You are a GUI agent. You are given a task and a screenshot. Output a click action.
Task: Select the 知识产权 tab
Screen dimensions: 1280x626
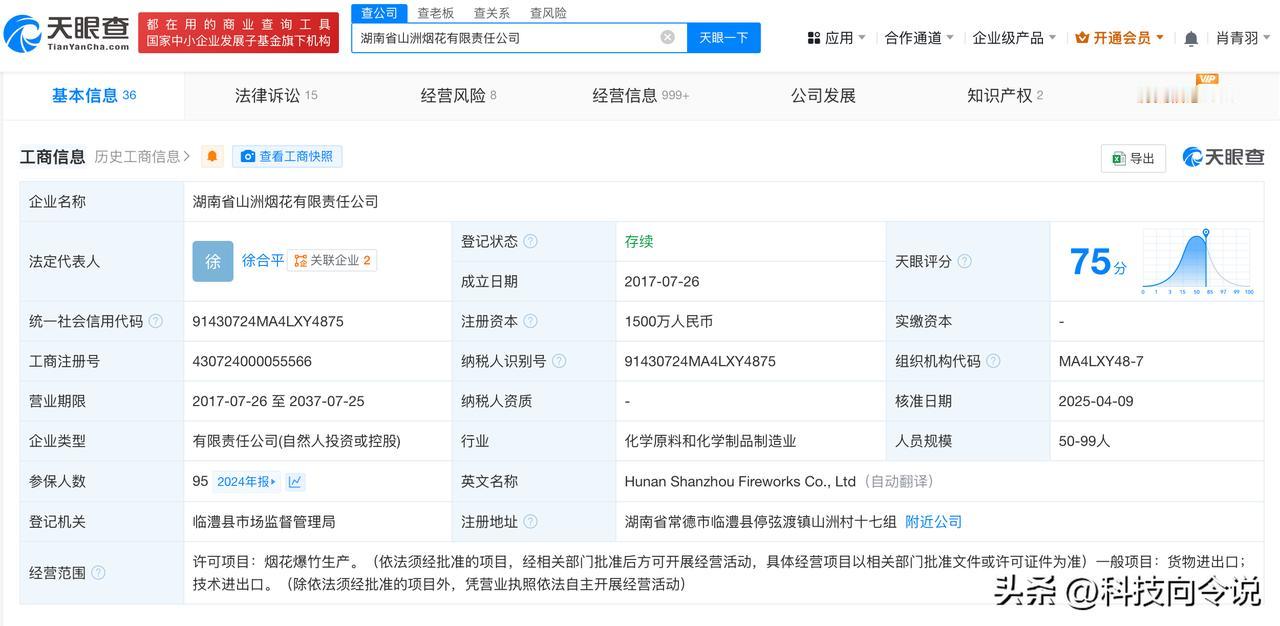coord(1005,95)
